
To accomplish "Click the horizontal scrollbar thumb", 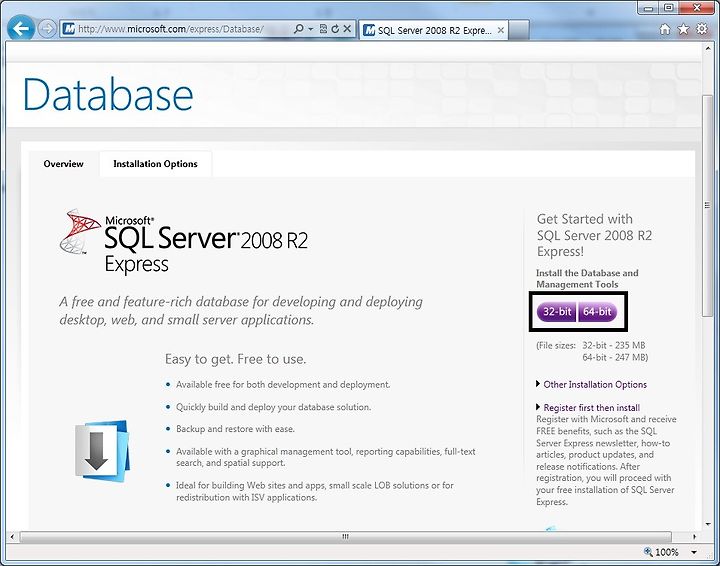I will 345,536.
